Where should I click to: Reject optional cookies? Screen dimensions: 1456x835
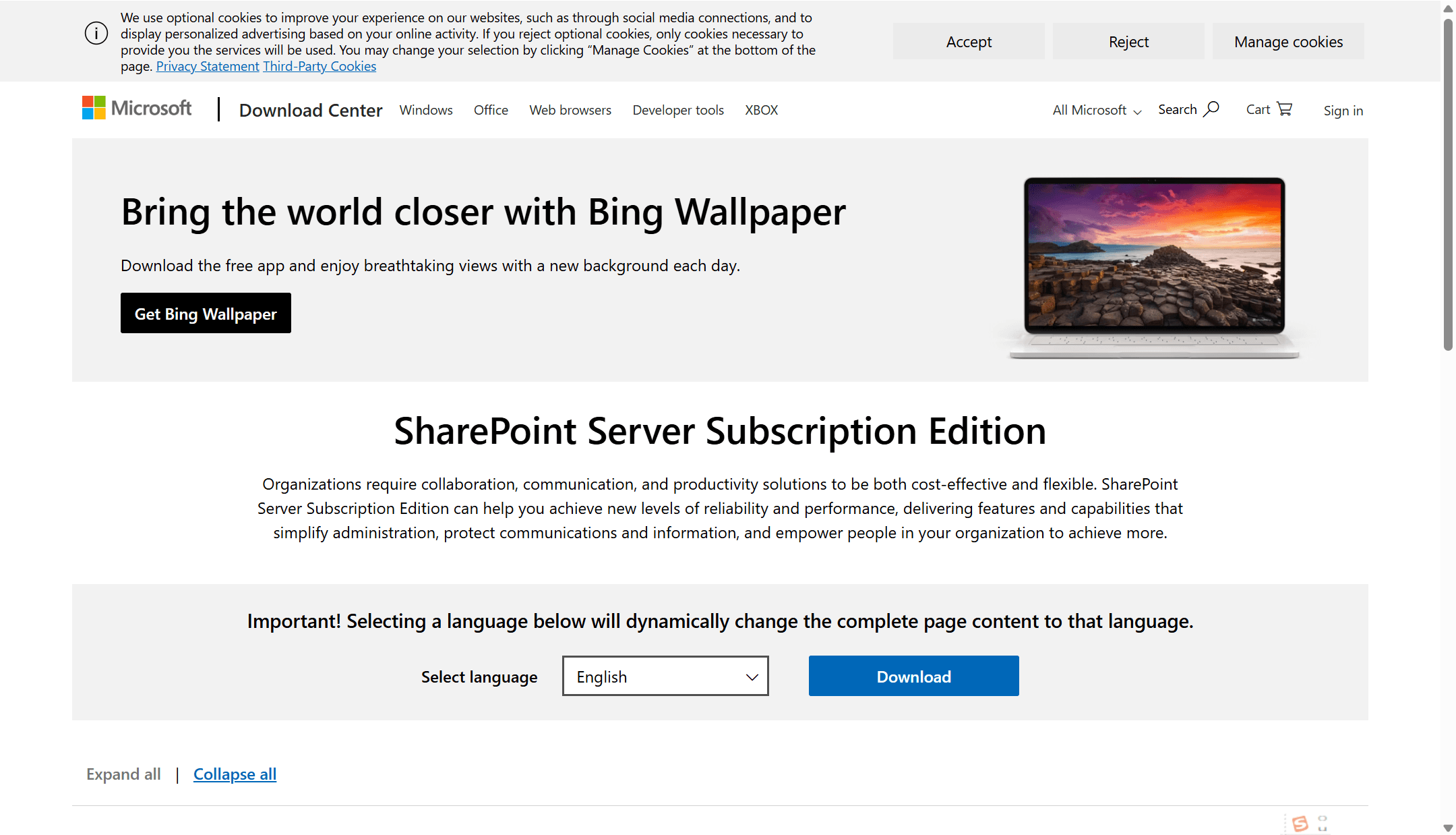tap(1128, 42)
